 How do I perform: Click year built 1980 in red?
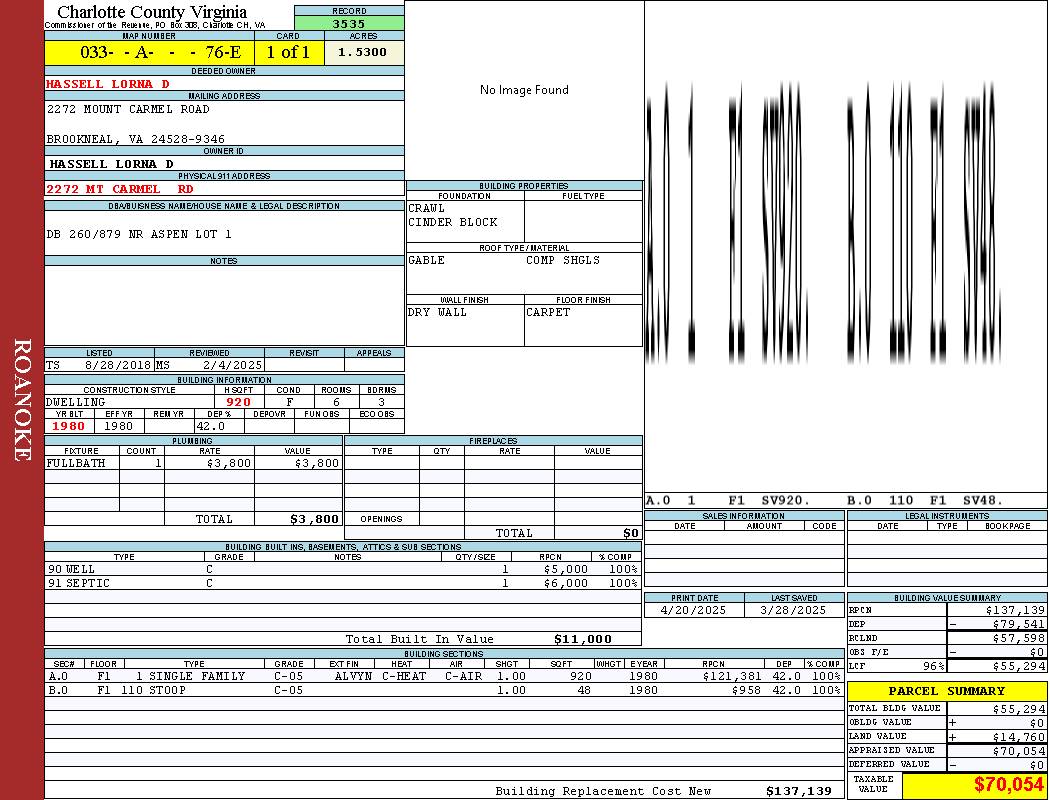coord(69,426)
